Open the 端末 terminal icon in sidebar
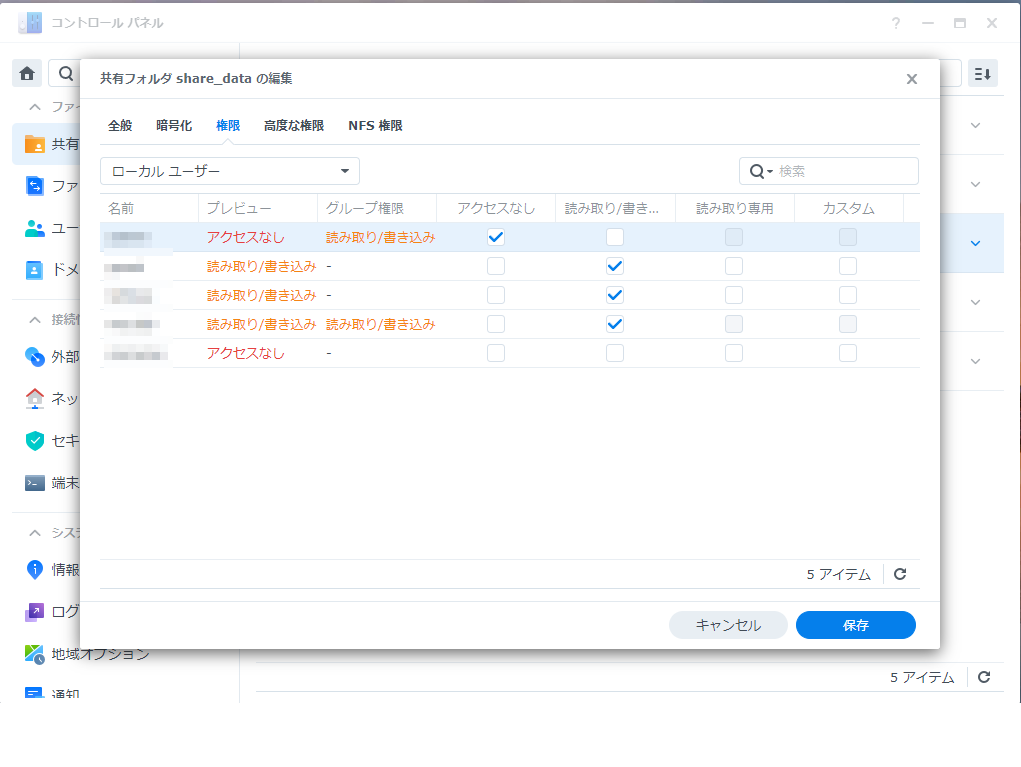 [x=35, y=483]
